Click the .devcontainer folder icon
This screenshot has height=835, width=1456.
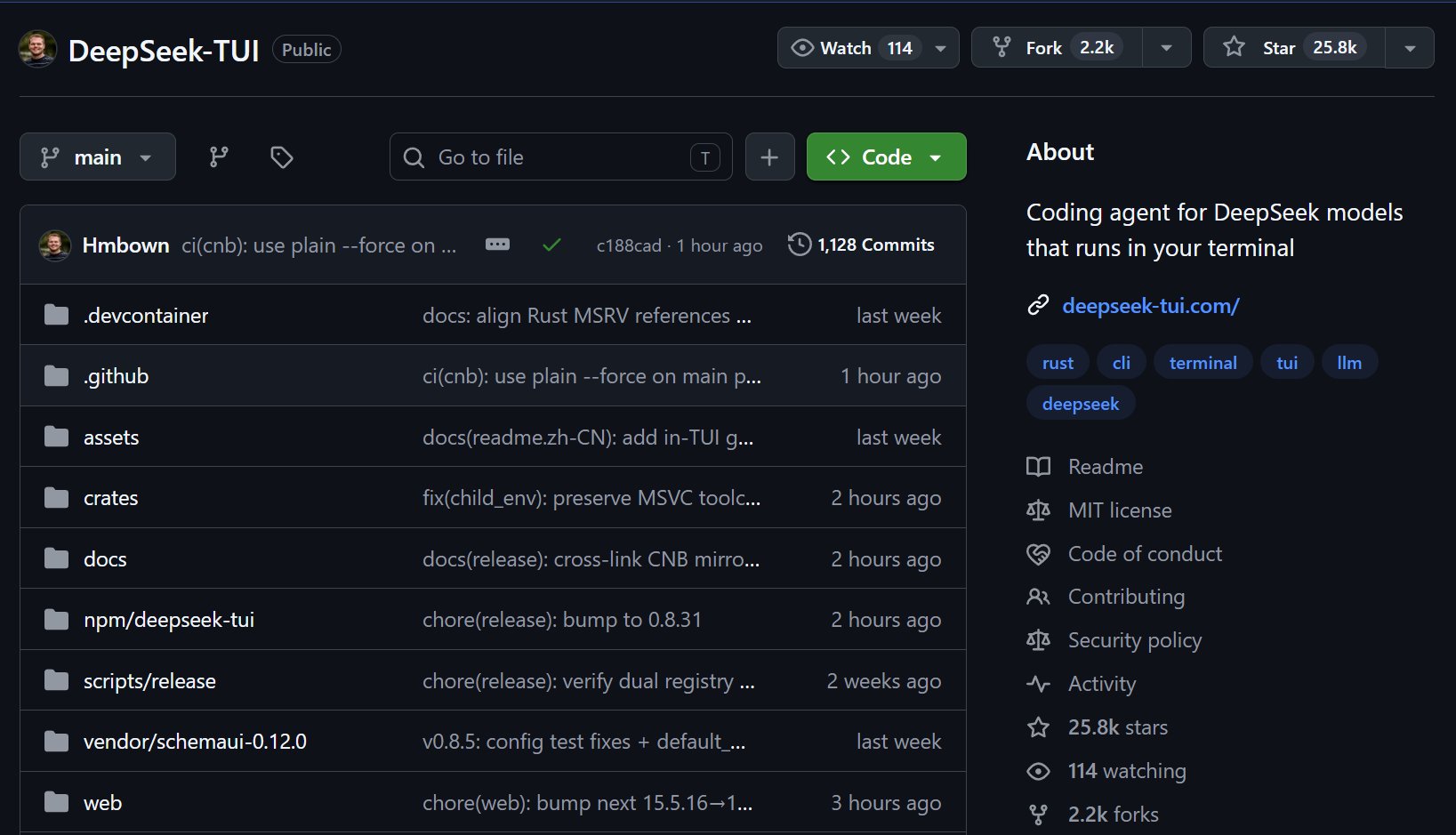click(56, 315)
